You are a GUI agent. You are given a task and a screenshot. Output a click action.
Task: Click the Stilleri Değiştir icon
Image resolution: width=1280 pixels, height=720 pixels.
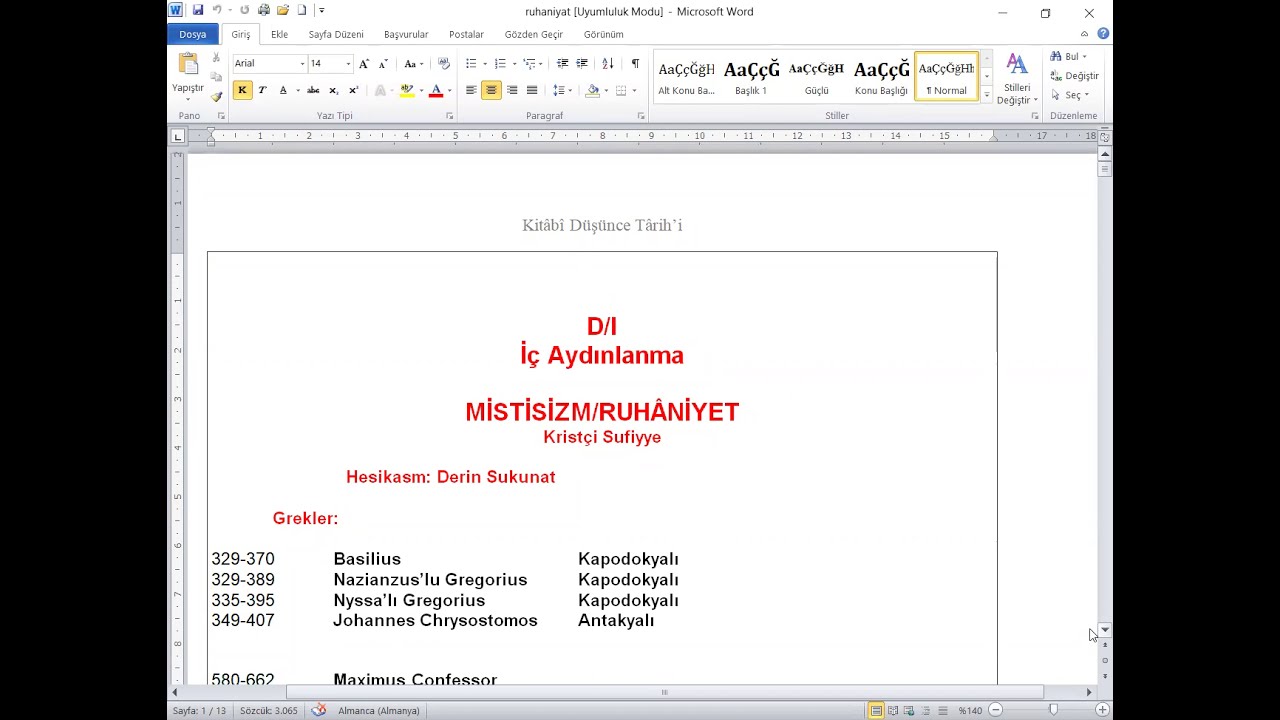[x=1017, y=65]
